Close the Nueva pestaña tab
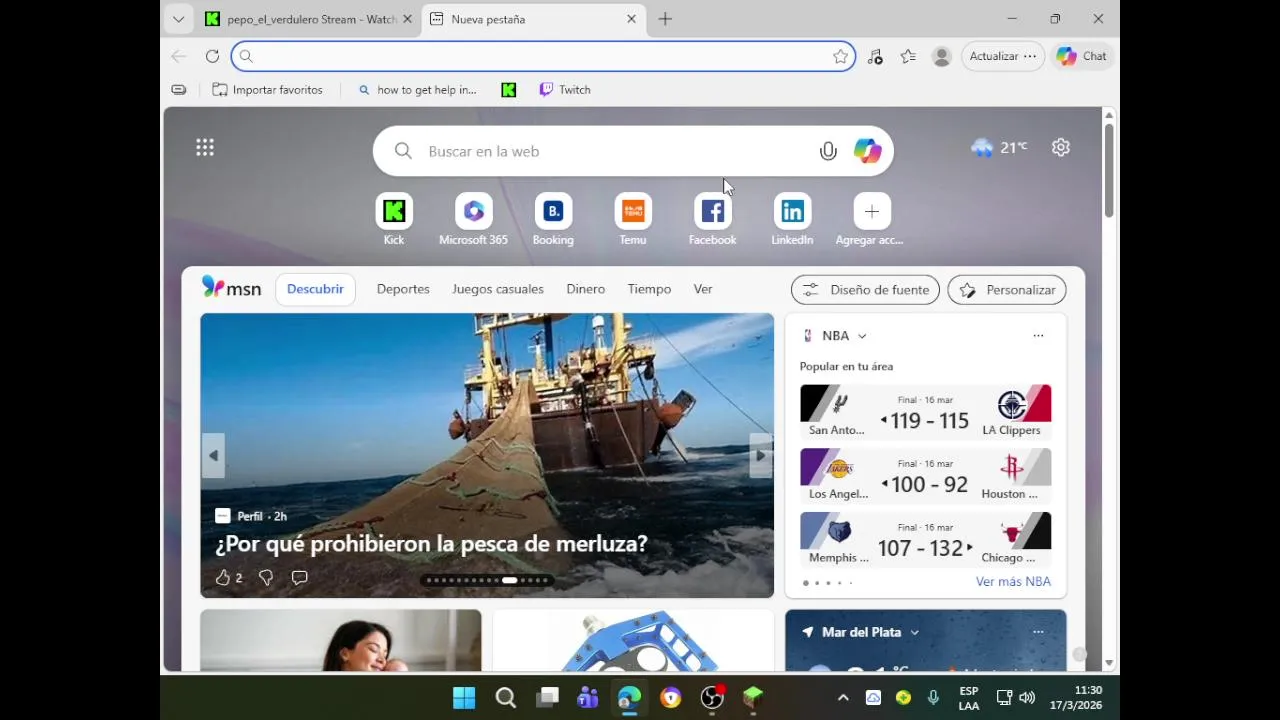 click(x=631, y=19)
